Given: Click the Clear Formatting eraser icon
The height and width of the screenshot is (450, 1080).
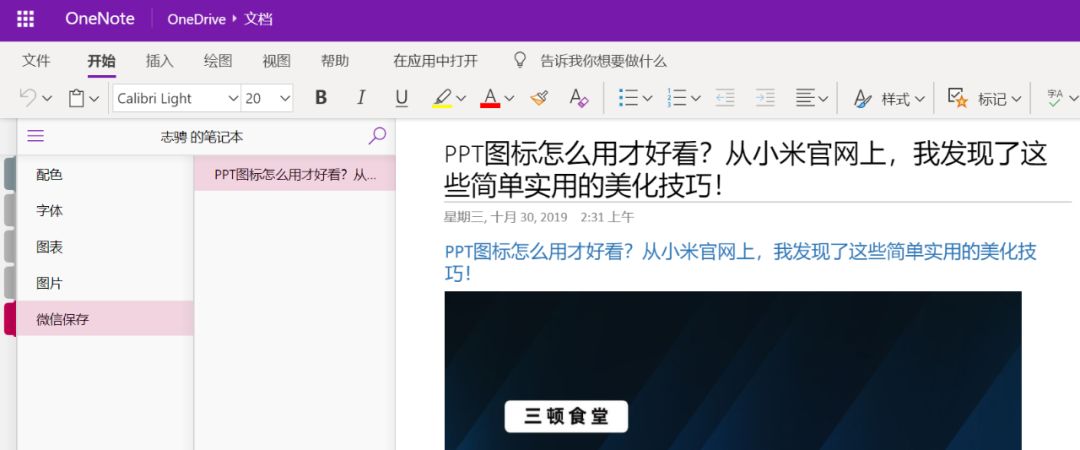Looking at the screenshot, I should point(579,99).
